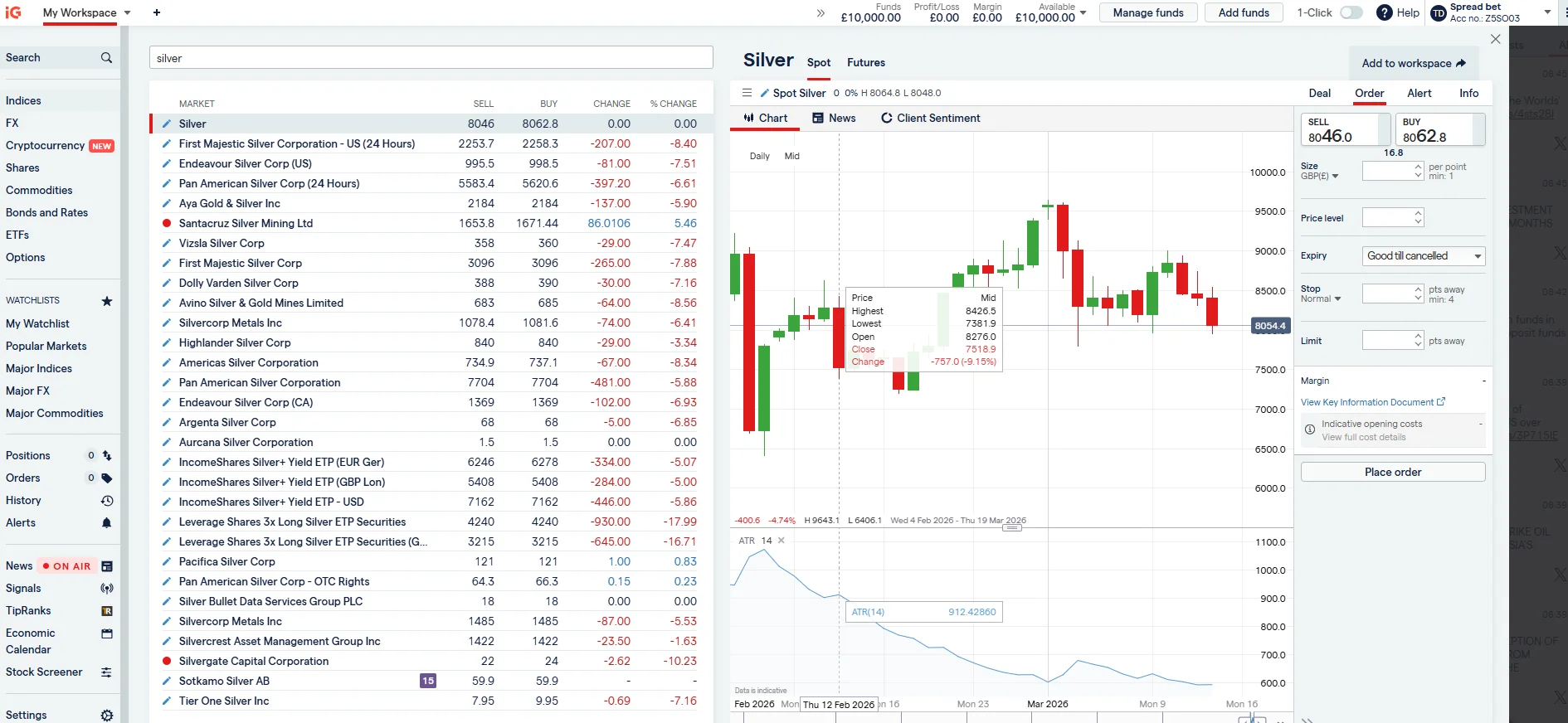Open Orders tag icon in sidebar
The height and width of the screenshot is (723, 1568).
[107, 478]
